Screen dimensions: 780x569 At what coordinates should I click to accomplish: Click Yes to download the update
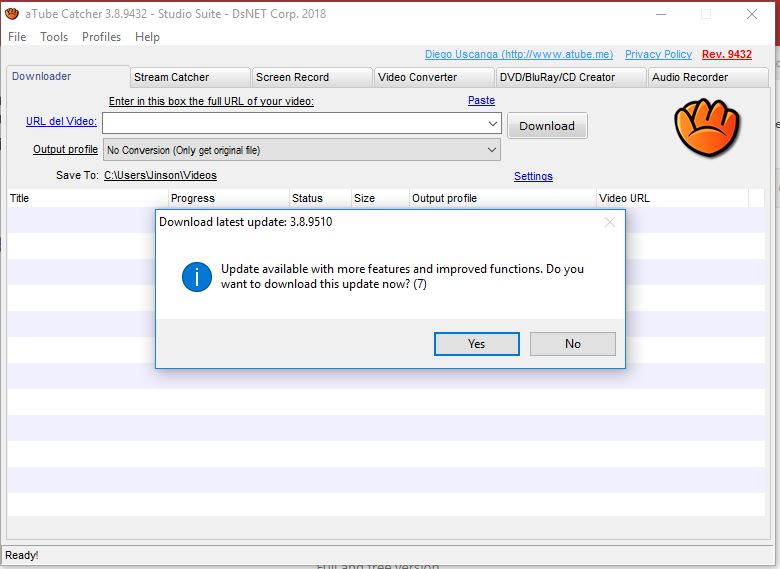(477, 344)
